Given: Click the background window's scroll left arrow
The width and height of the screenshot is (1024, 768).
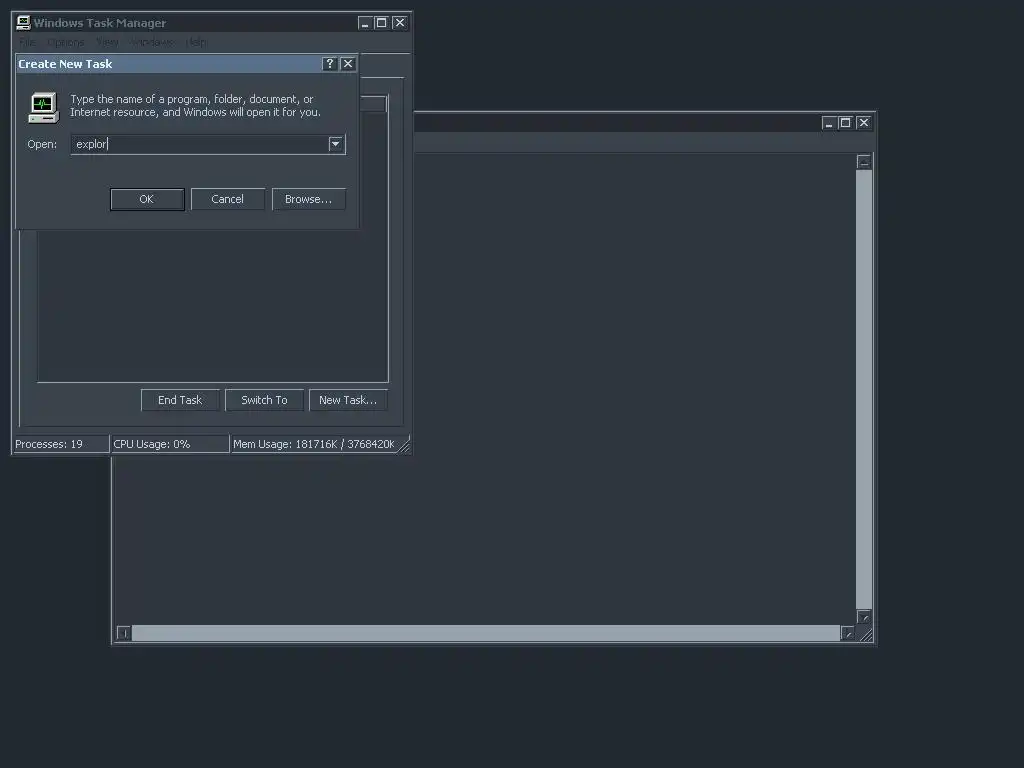Looking at the screenshot, I should point(124,633).
